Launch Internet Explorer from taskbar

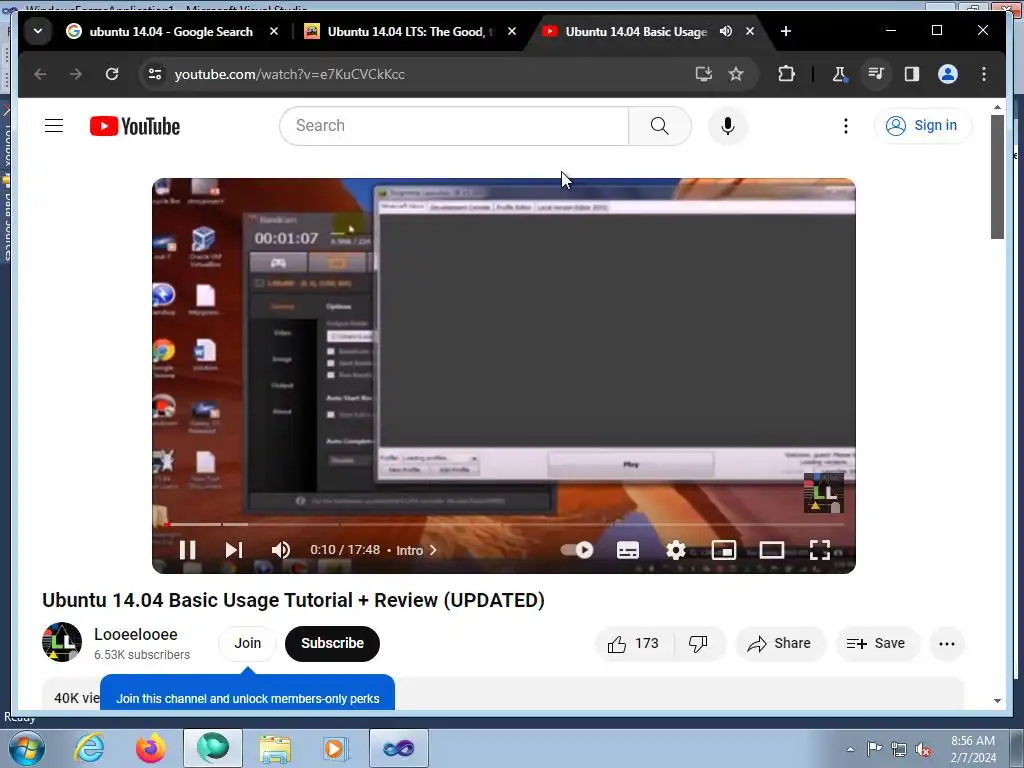[x=89, y=748]
